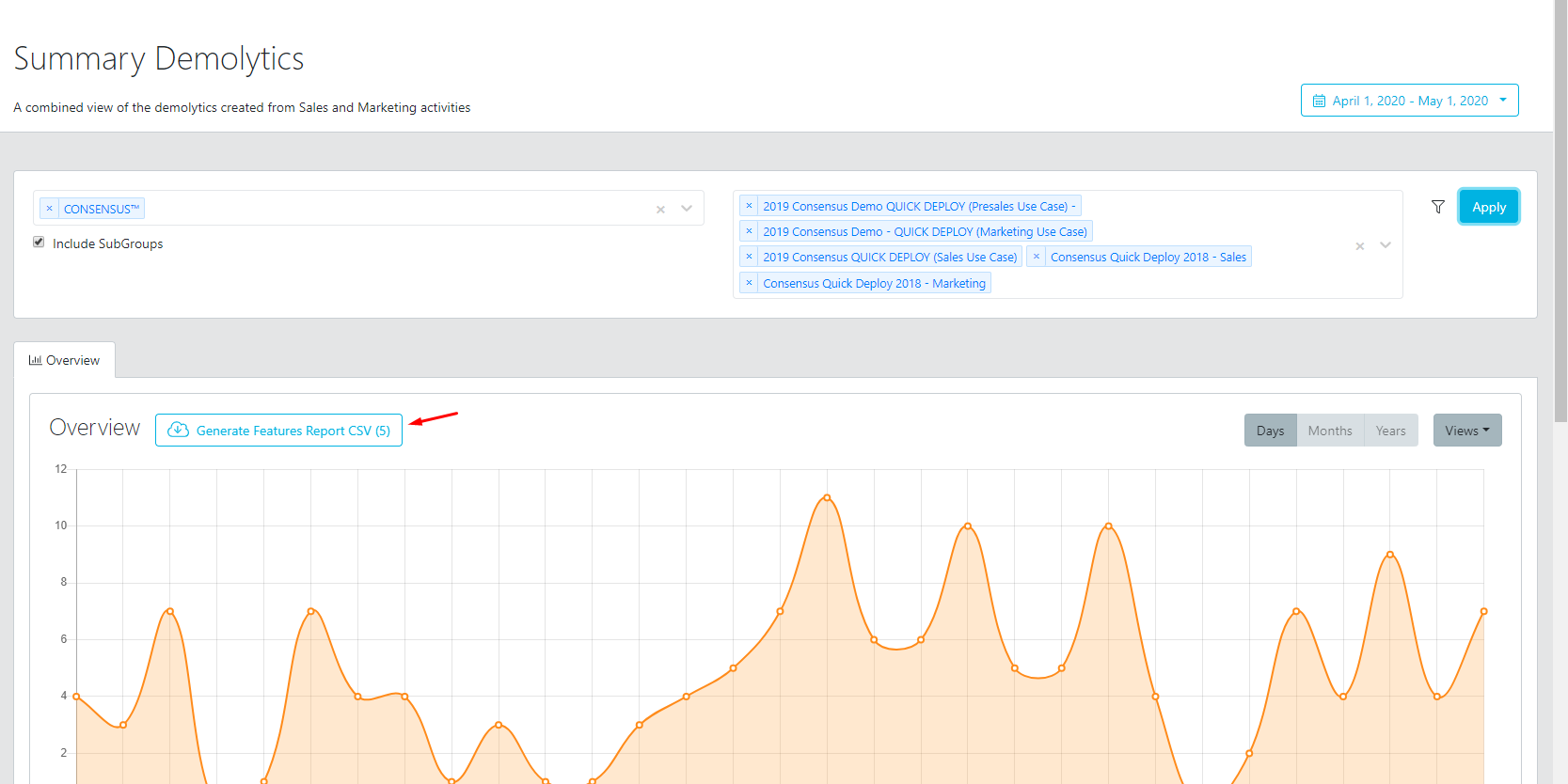The height and width of the screenshot is (784, 1568).
Task: Show chart by Days
Action: pos(1270,431)
